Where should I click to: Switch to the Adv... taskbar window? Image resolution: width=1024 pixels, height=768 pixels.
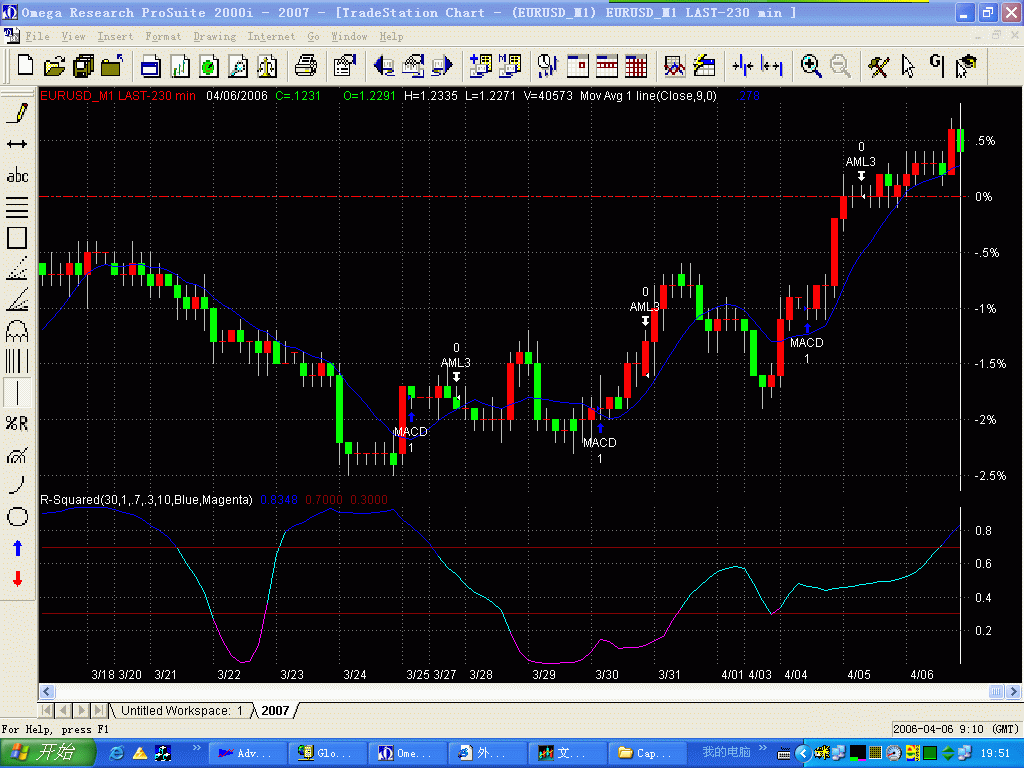pyautogui.click(x=248, y=754)
